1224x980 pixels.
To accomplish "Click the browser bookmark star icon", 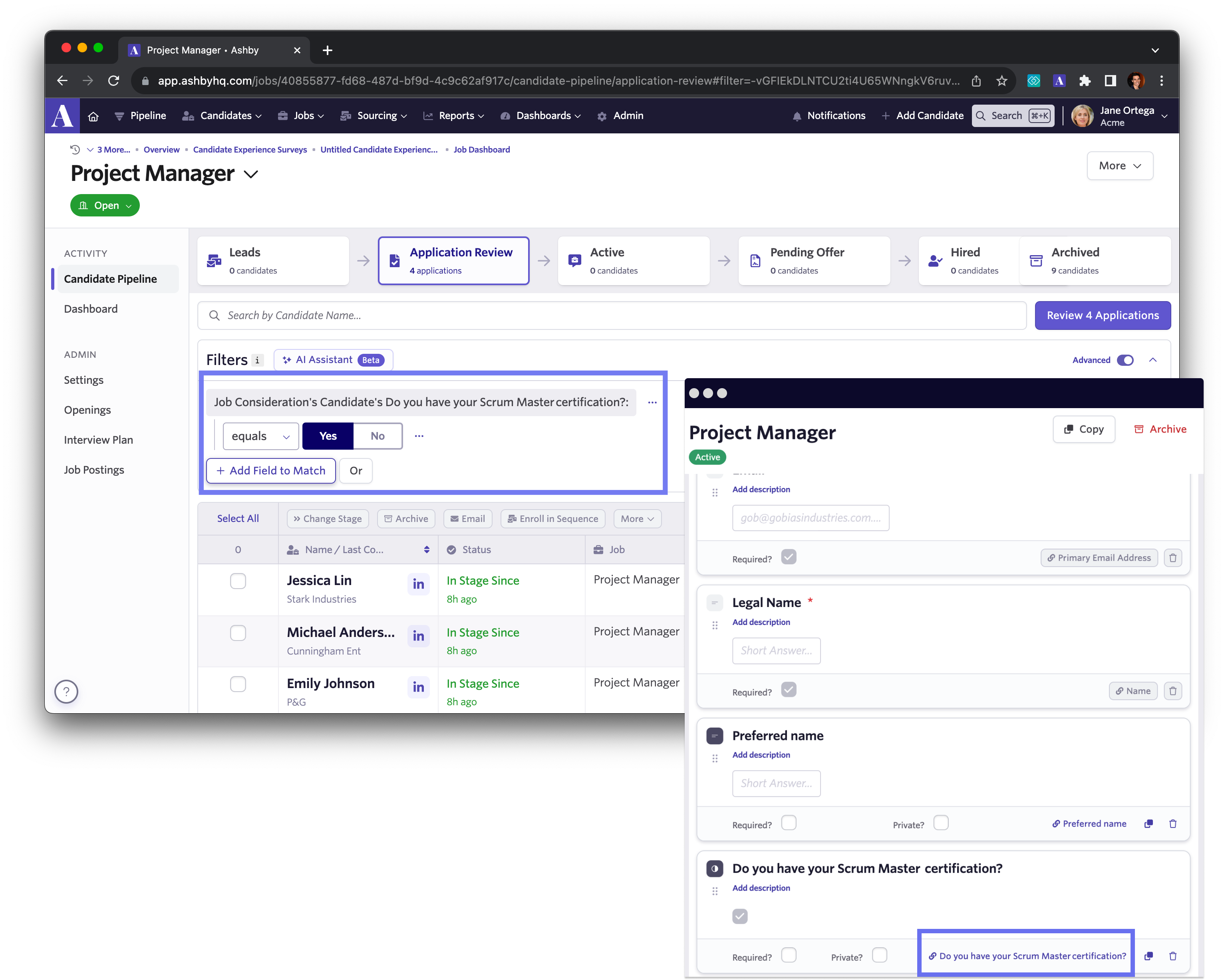I will click(1002, 81).
